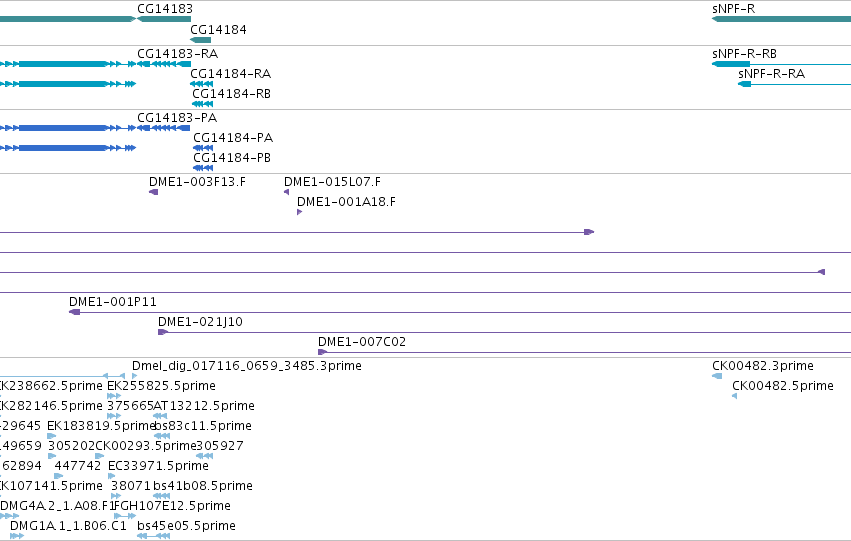Screen dimensions: 851x541
Task: Click the 38071 EST label
Action: tap(131, 486)
